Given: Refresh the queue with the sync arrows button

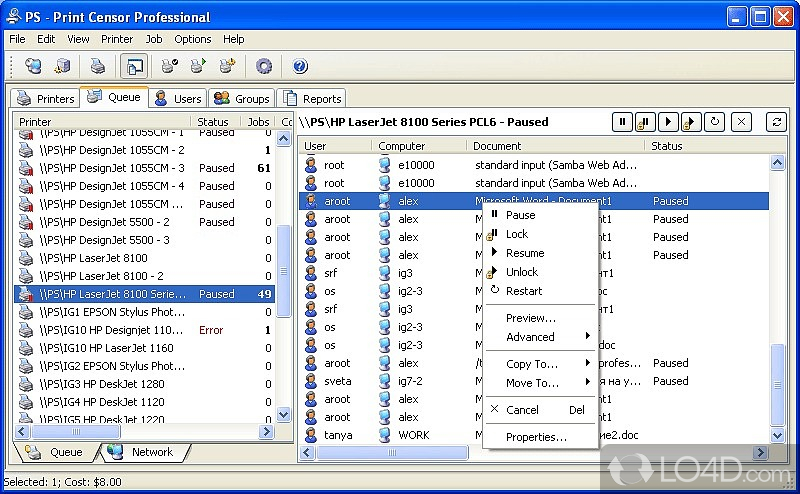Looking at the screenshot, I should click(x=776, y=122).
